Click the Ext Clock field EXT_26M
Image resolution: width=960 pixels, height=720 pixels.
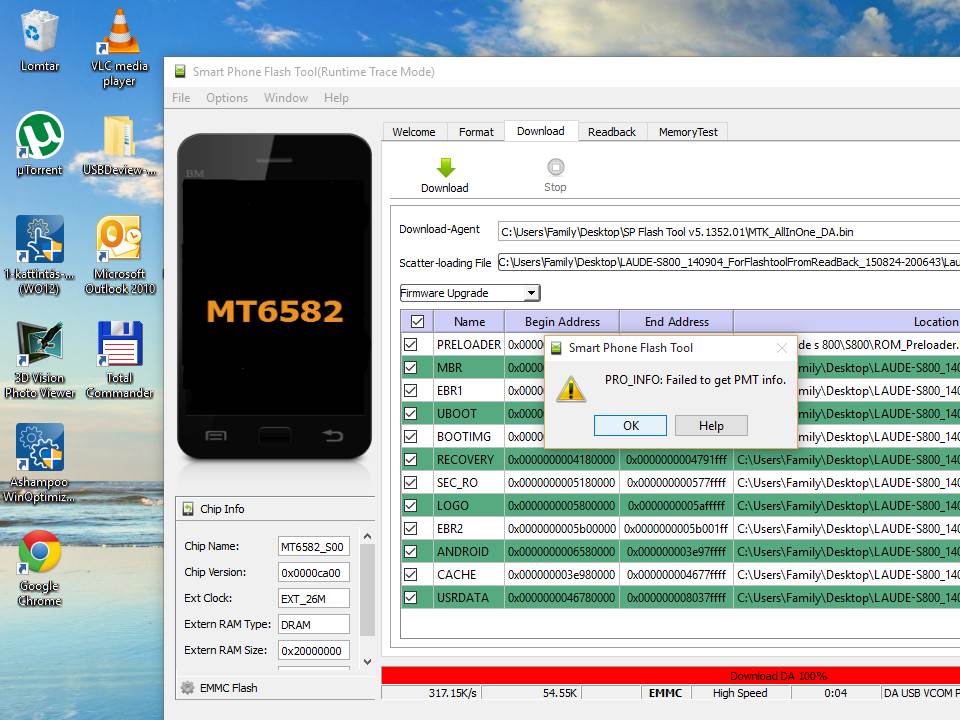313,598
